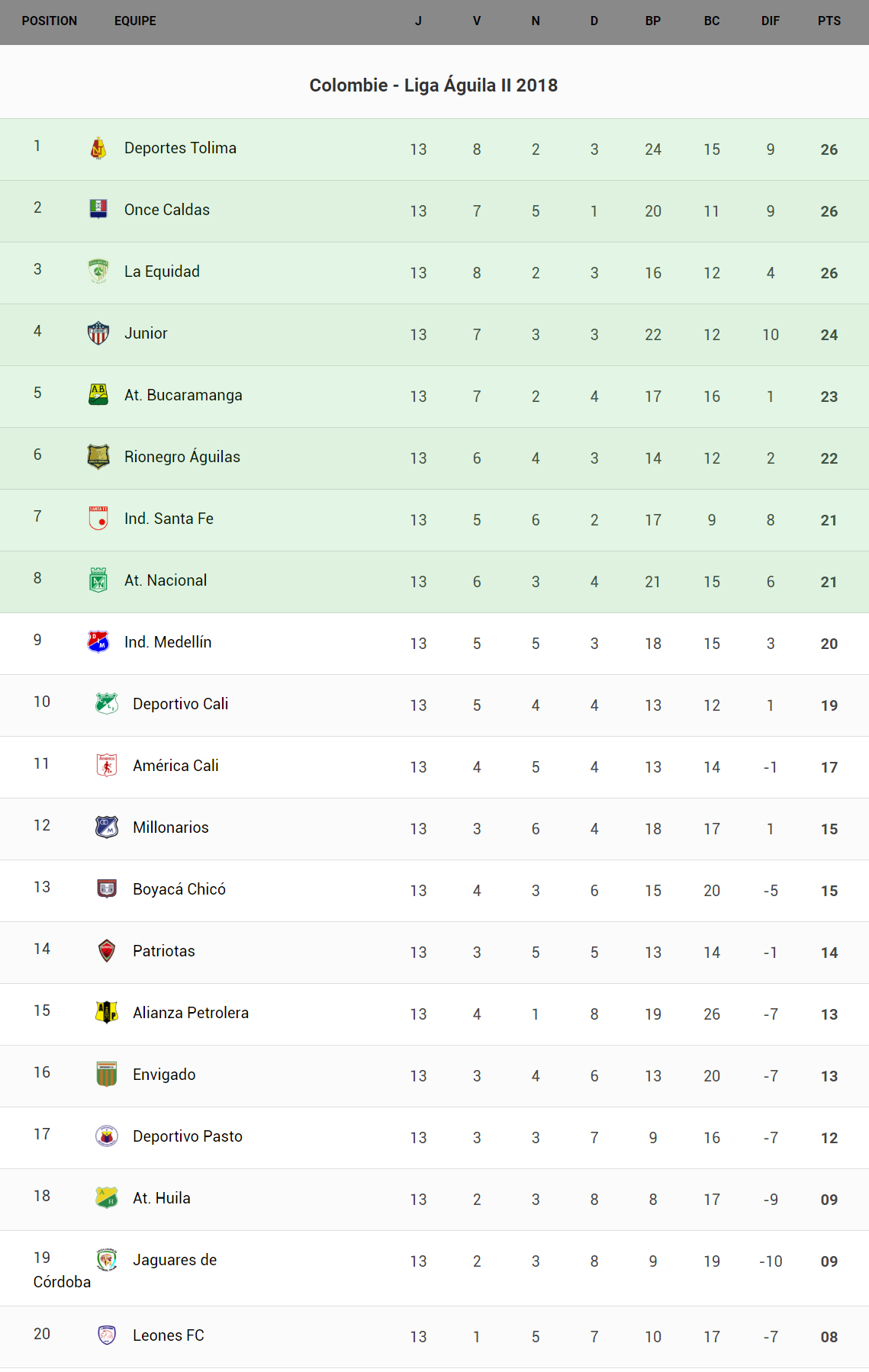The height and width of the screenshot is (1372, 869).
Task: Click the At. Bucaramanga club badge
Action: click(x=98, y=394)
